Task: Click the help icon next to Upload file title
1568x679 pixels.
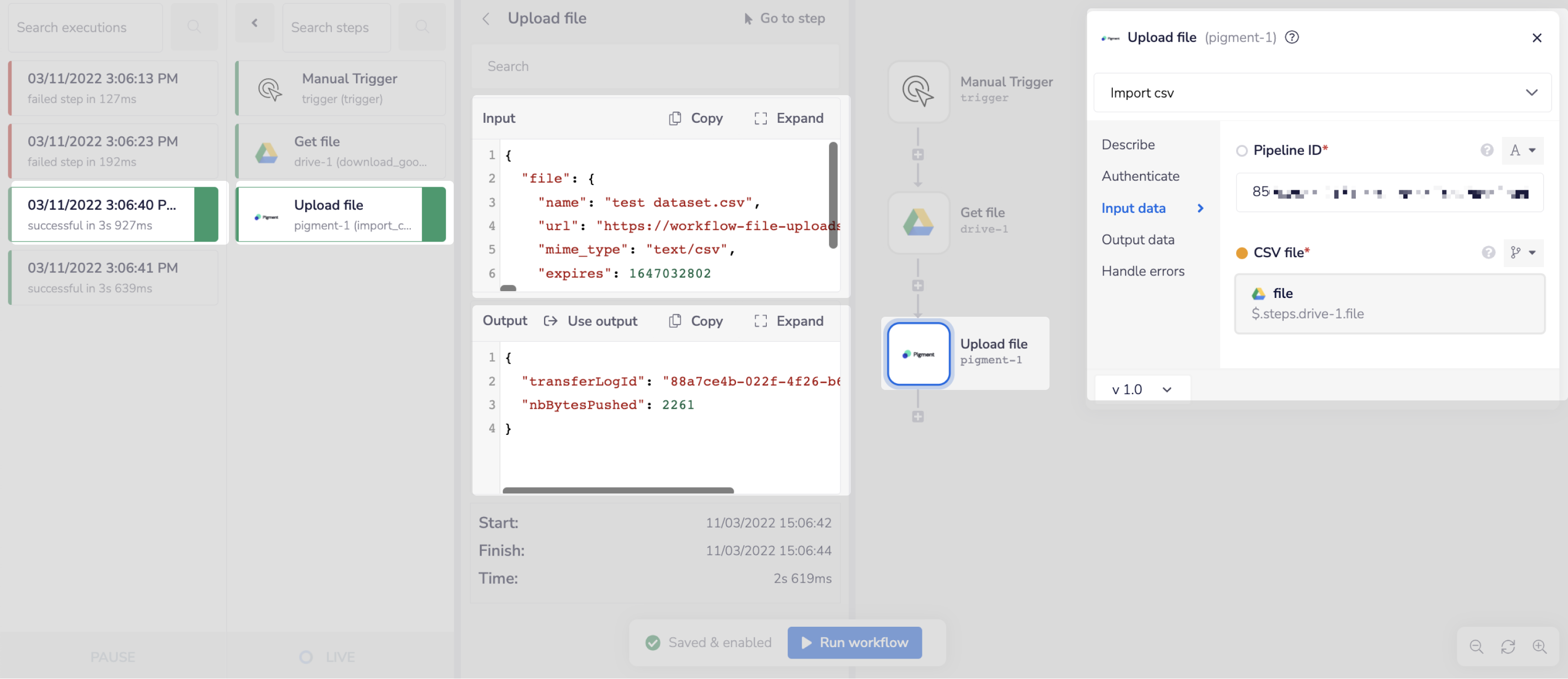Action: [x=1291, y=37]
